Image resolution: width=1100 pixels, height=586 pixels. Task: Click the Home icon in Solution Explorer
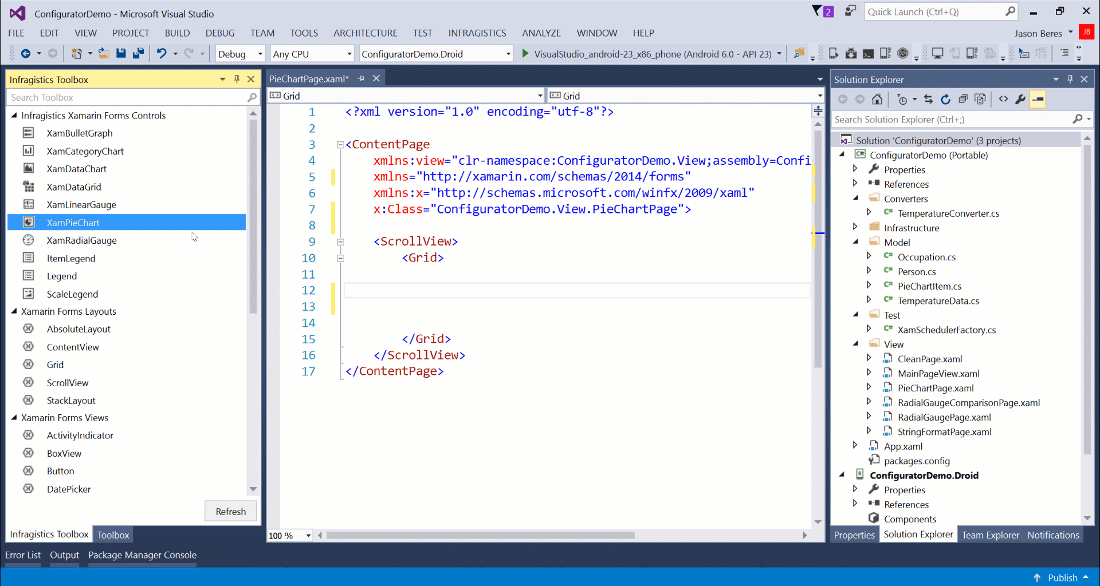[x=878, y=100]
